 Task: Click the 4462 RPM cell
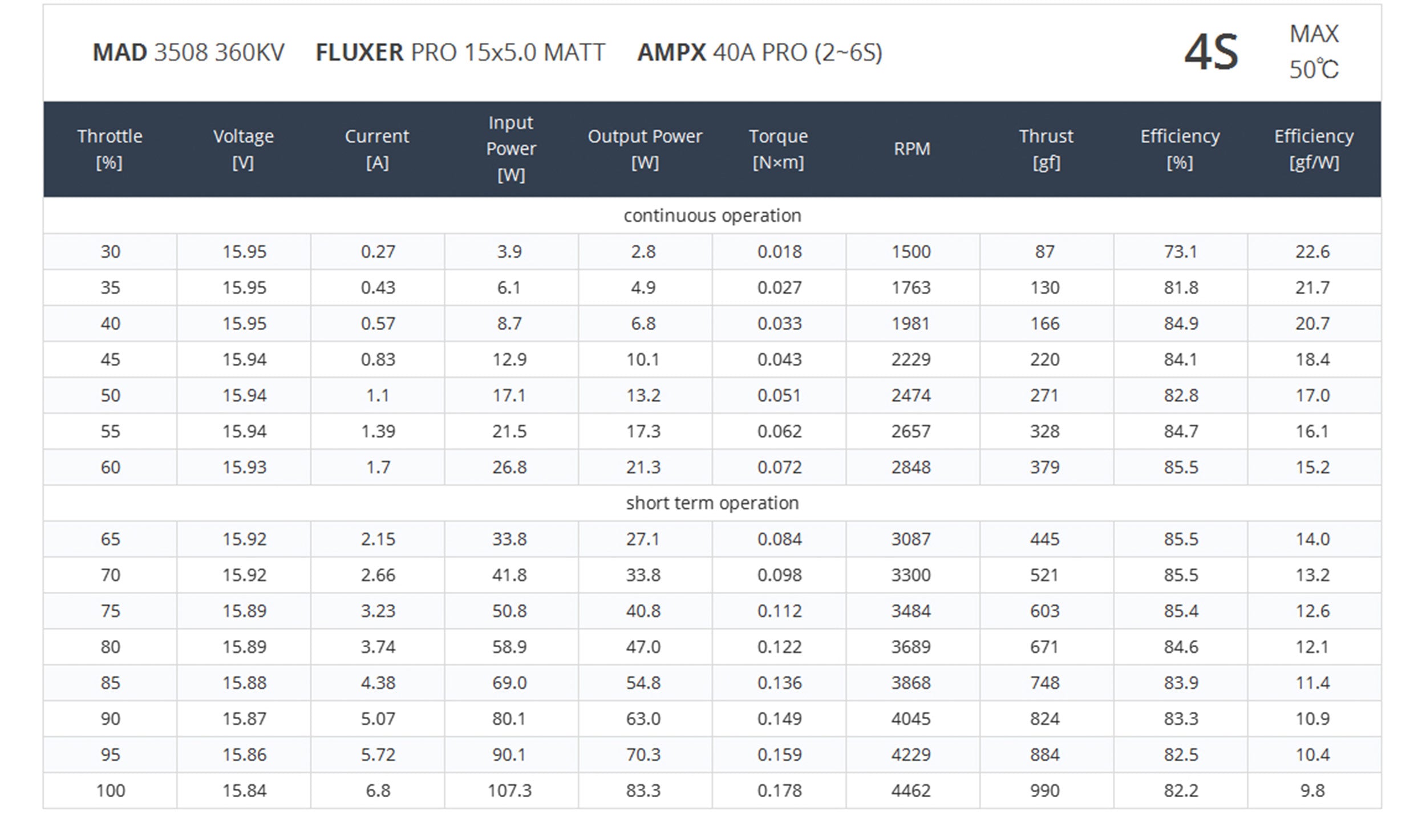911,790
